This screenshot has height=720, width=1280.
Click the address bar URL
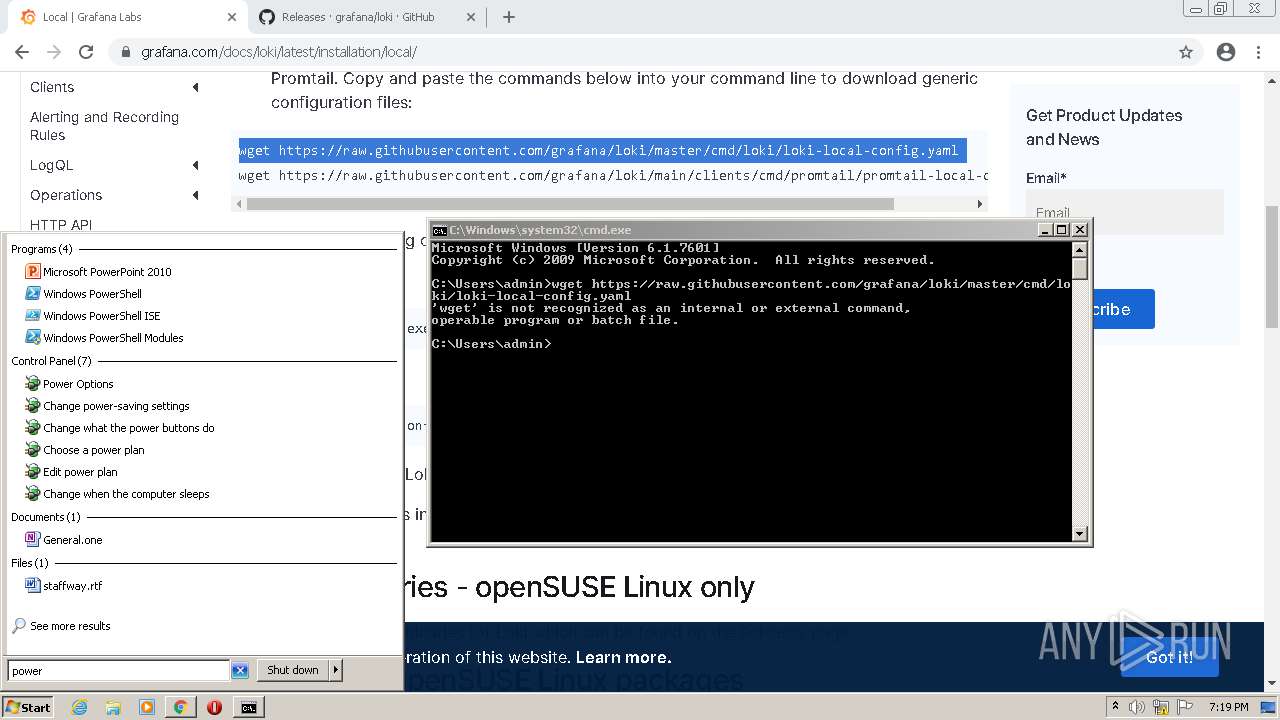click(278, 52)
